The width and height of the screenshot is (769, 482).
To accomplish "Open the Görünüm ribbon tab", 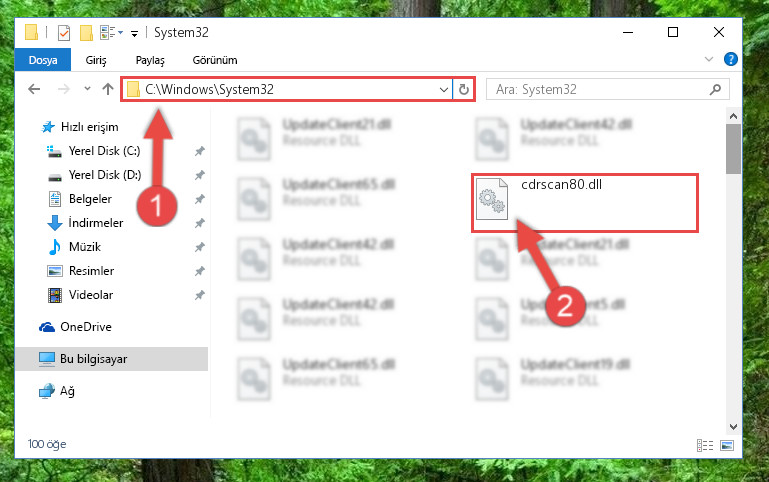I will [215, 60].
